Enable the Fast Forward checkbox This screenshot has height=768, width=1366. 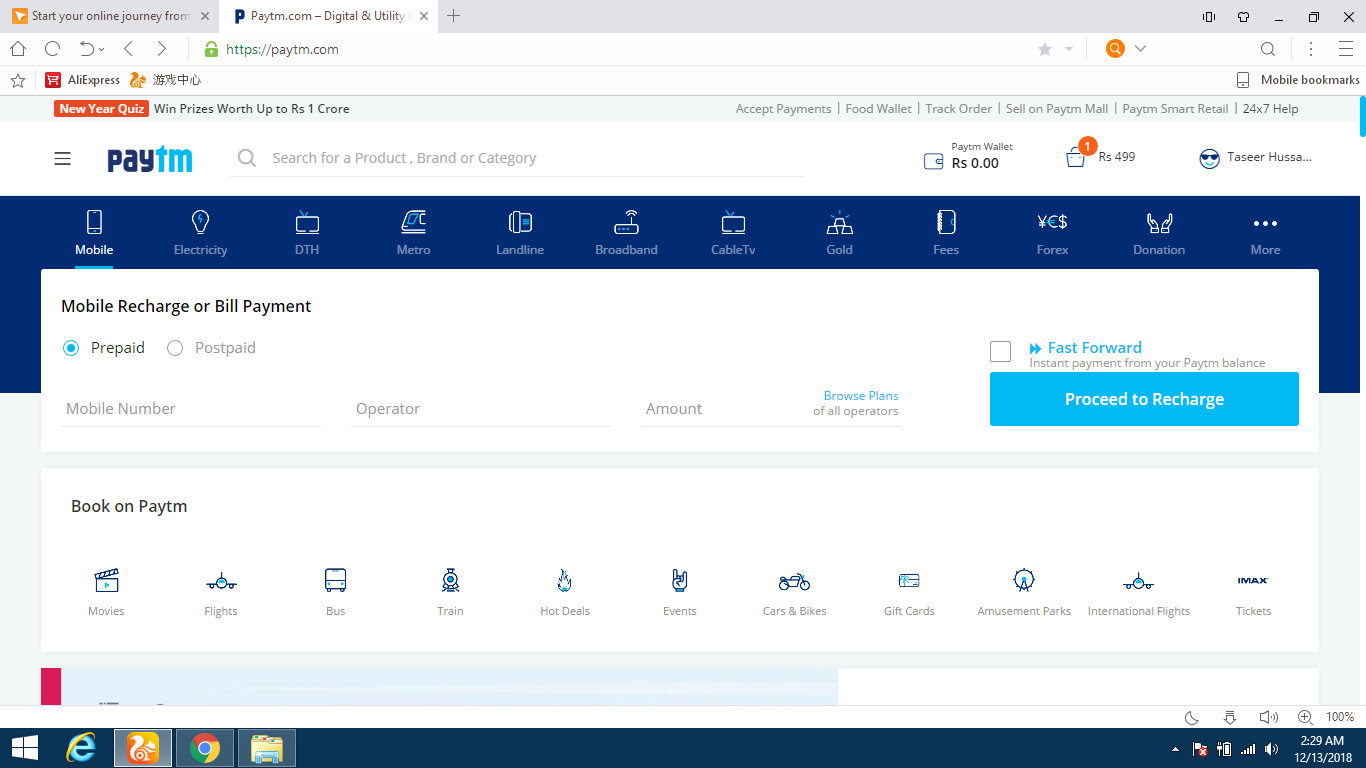pos(1000,351)
